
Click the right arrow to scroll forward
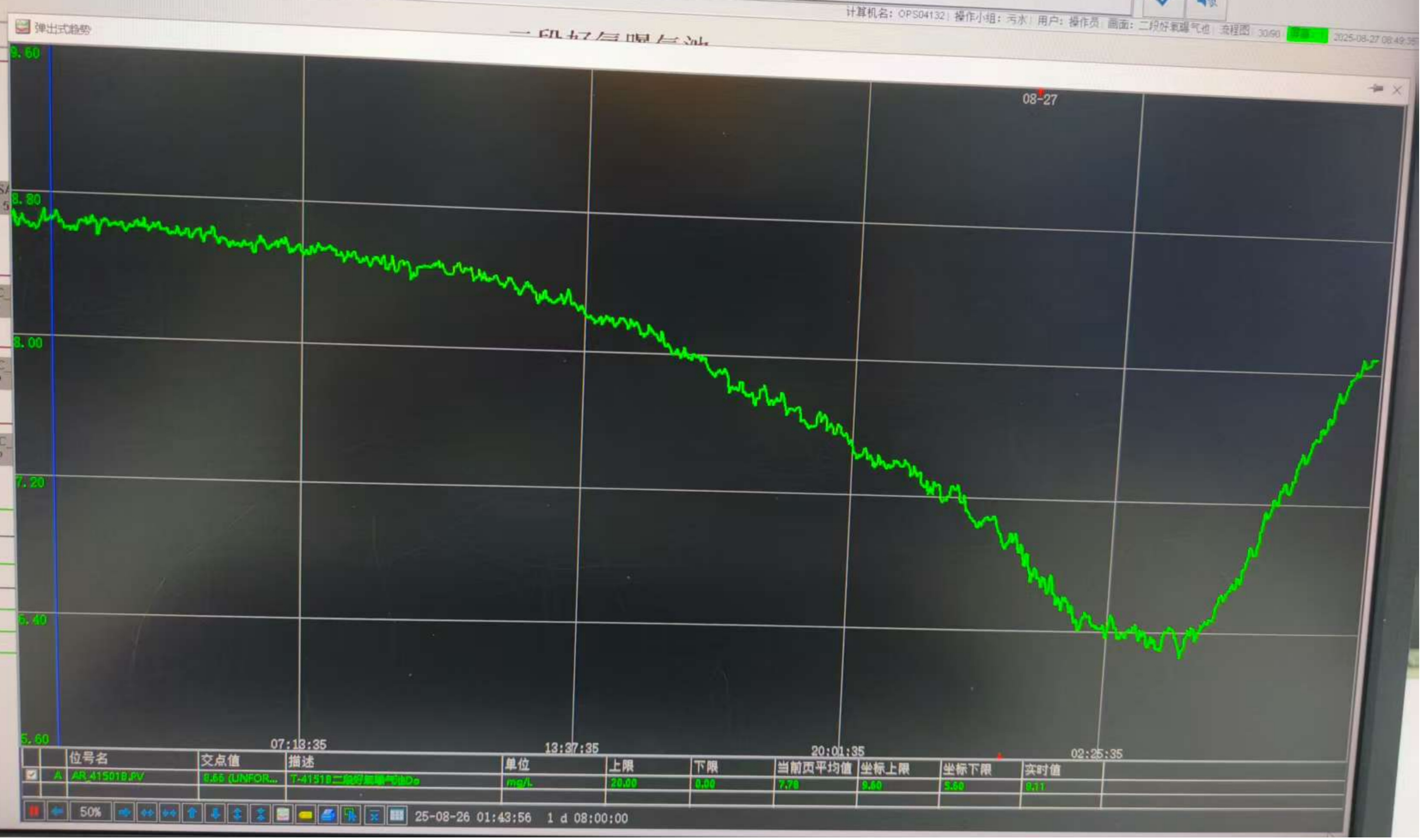[124, 813]
